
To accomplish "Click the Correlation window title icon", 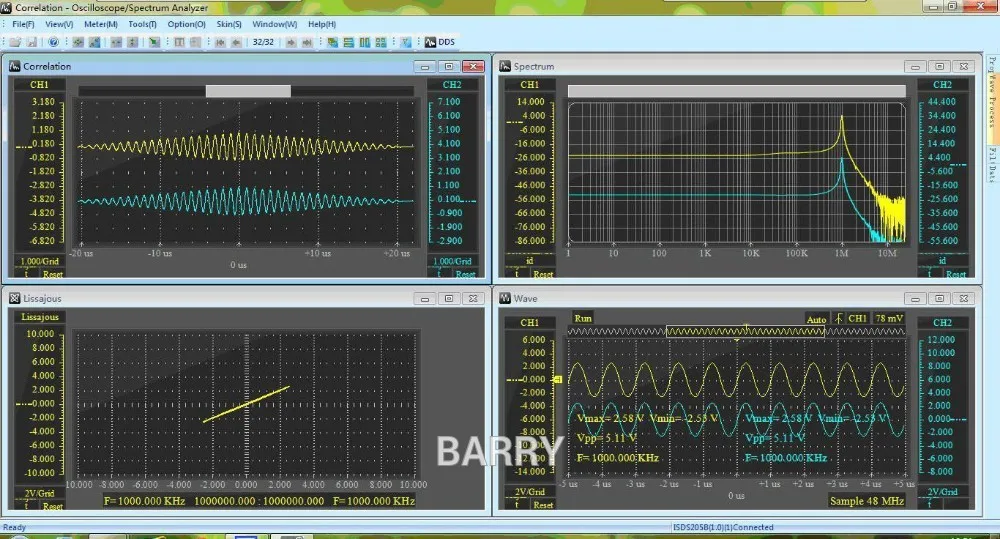I will tap(15, 66).
